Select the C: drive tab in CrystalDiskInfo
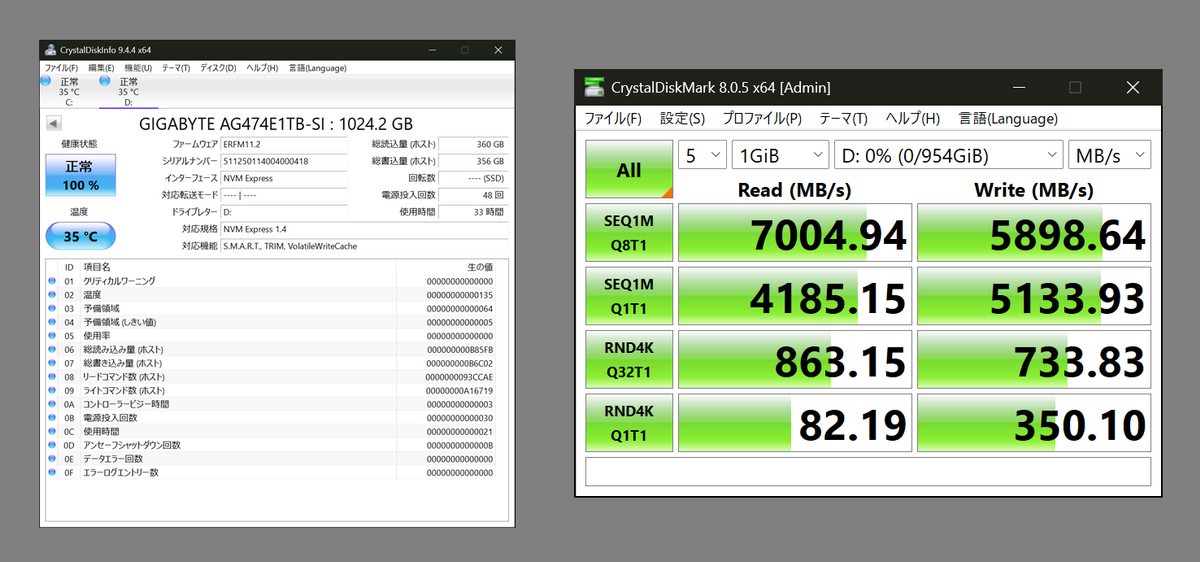Viewport: 1200px width, 562px height. 69,90
